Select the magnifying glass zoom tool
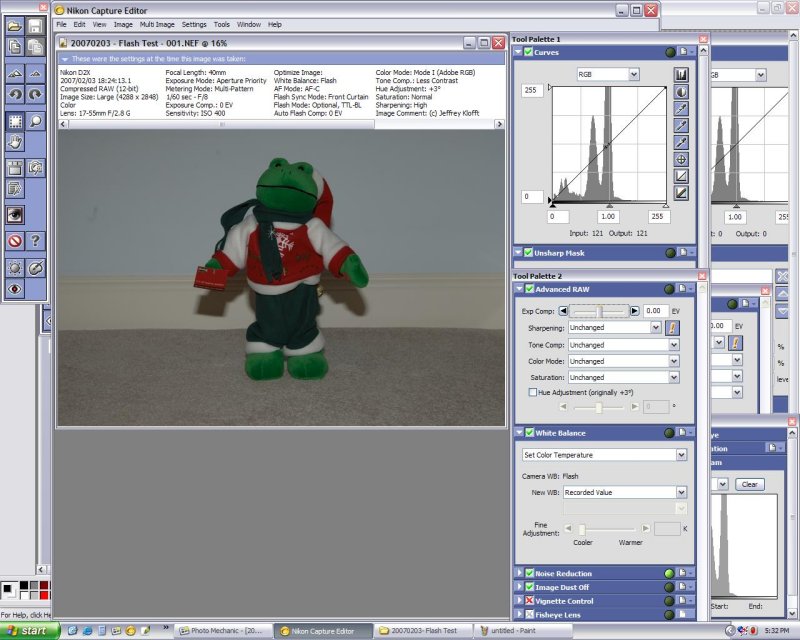The image size is (800, 640). (35, 121)
